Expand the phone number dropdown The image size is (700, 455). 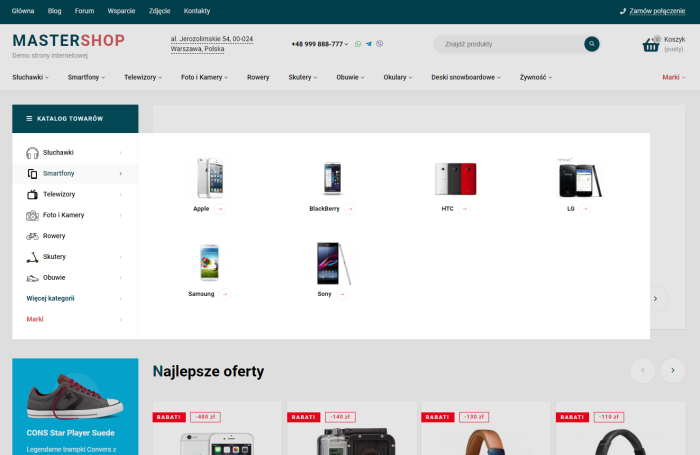tap(348, 44)
